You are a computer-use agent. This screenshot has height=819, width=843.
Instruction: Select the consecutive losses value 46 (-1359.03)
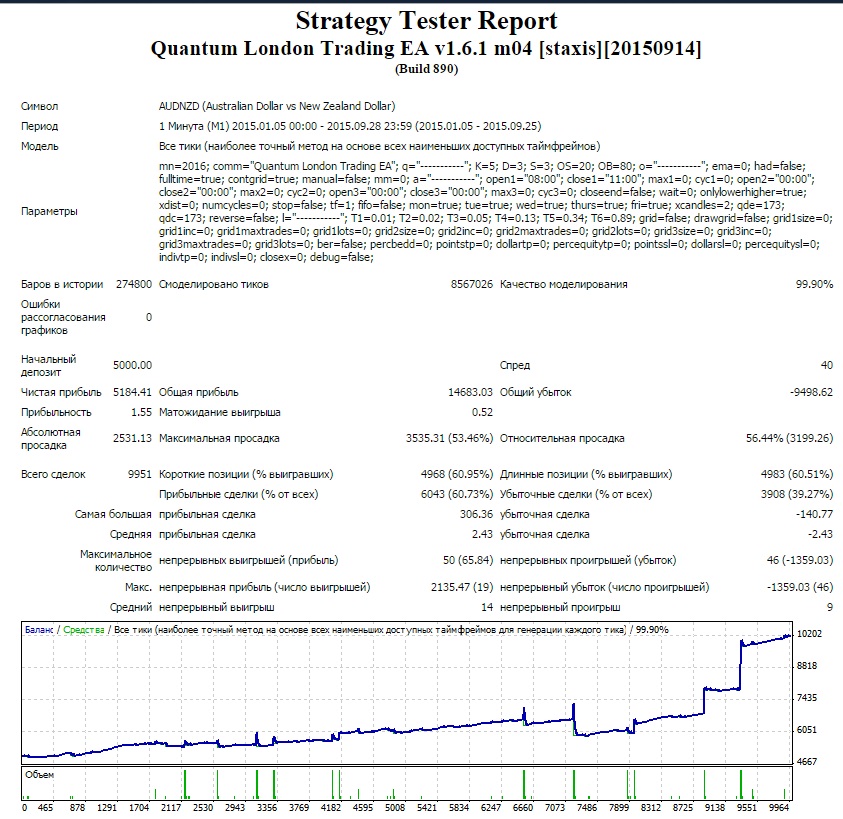pos(799,560)
